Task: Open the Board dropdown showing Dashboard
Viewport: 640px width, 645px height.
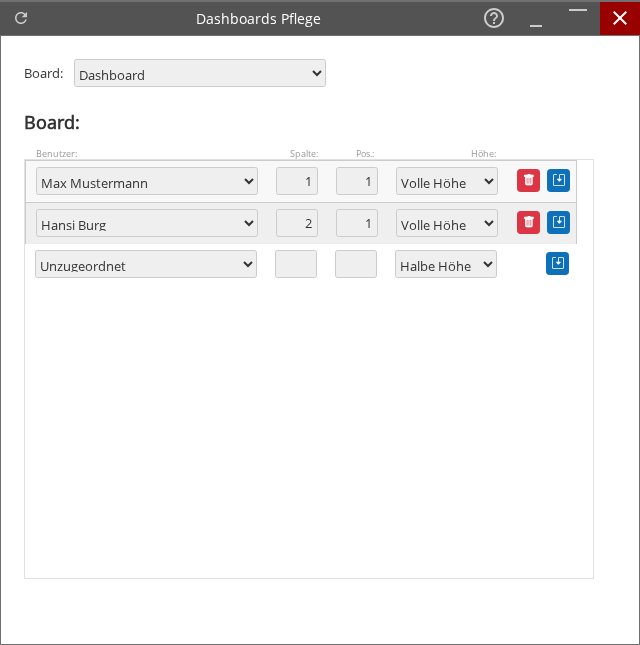Action: [x=200, y=74]
